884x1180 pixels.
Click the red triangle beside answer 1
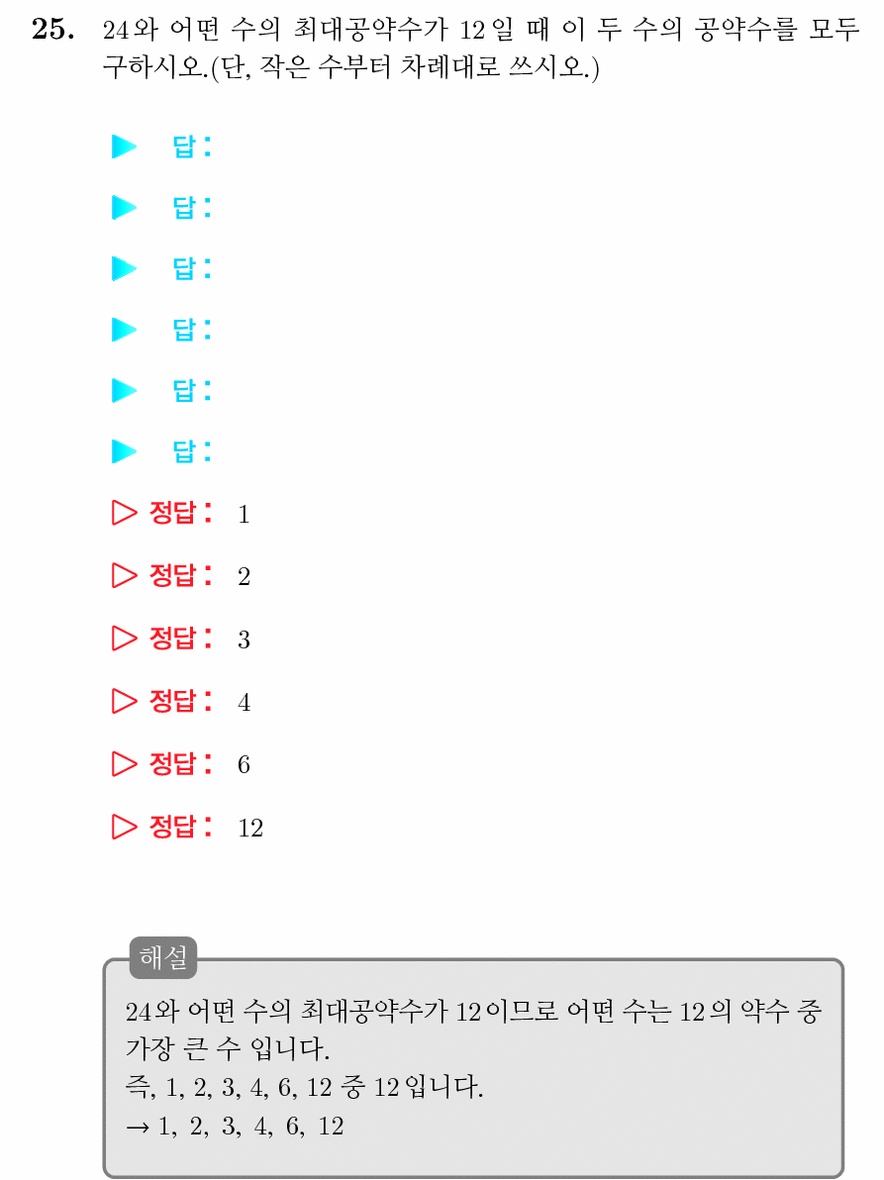124,512
